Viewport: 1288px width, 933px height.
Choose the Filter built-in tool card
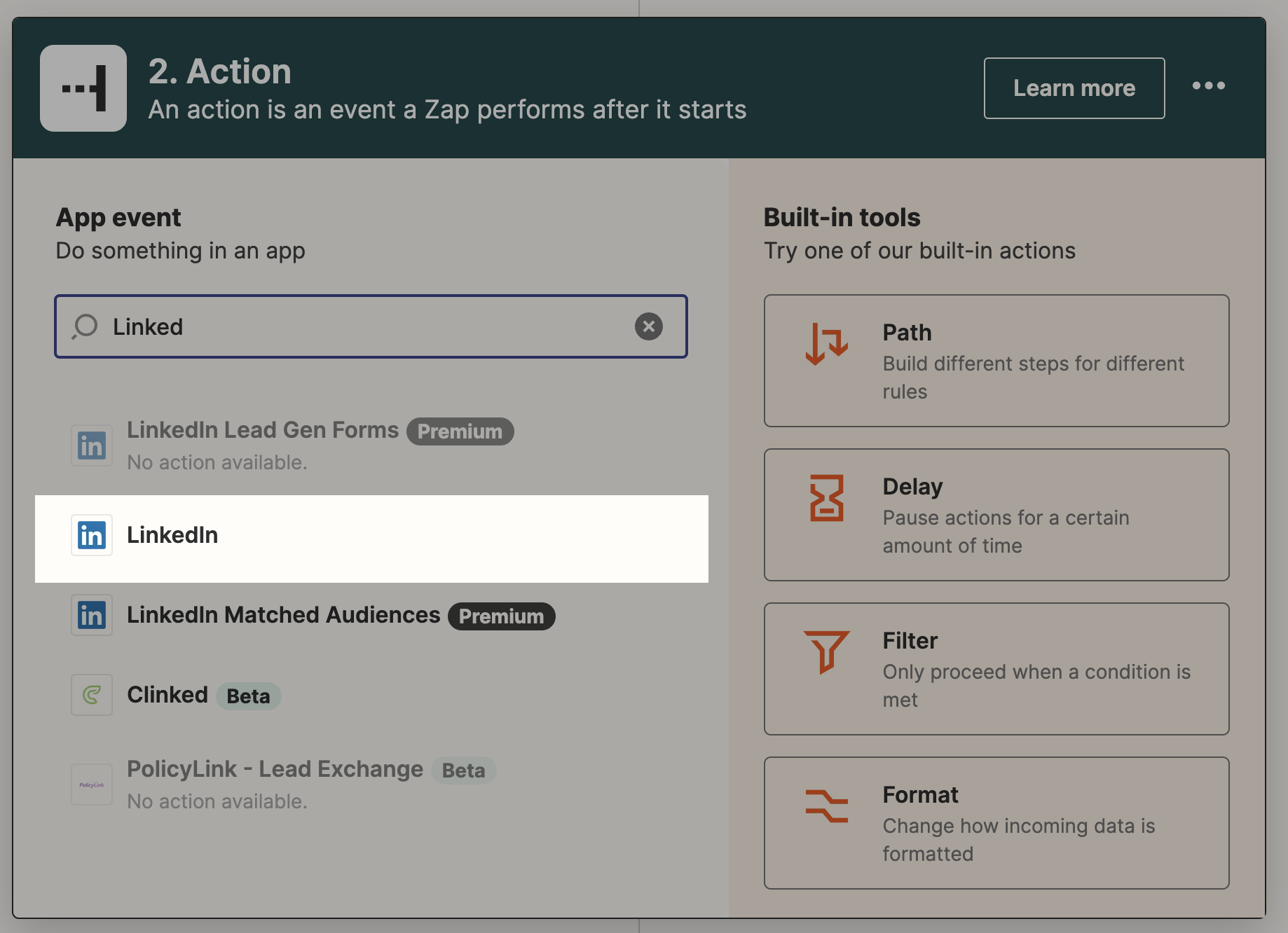[996, 669]
